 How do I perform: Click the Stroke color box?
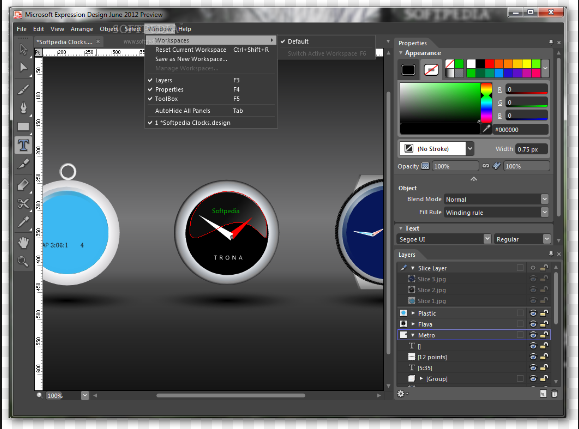(431, 69)
